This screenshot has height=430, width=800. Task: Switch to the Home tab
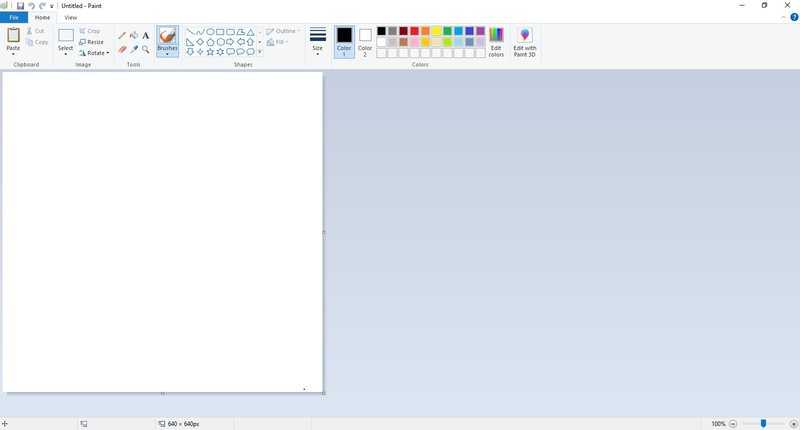[x=42, y=17]
